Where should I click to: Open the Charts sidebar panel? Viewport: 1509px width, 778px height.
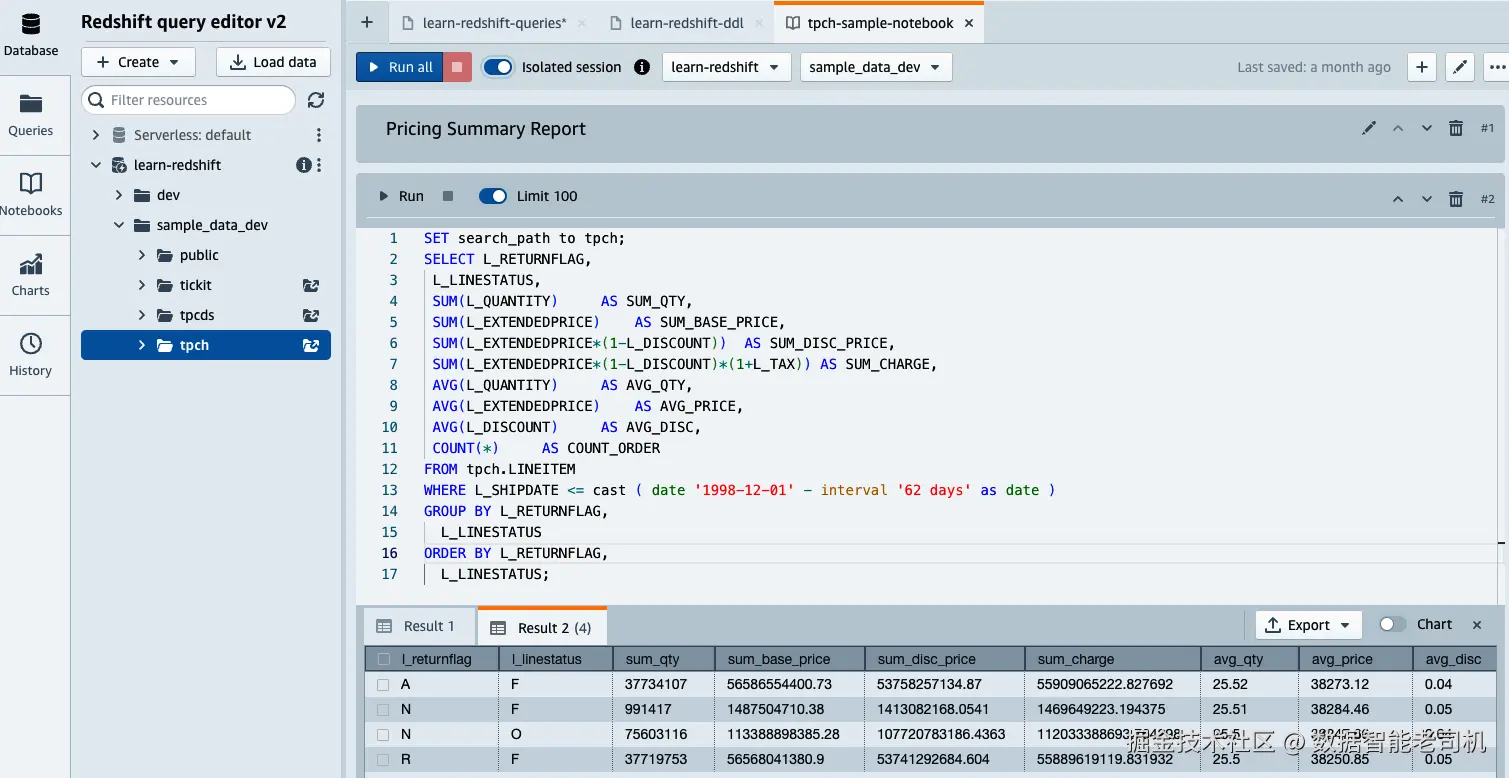coord(31,275)
